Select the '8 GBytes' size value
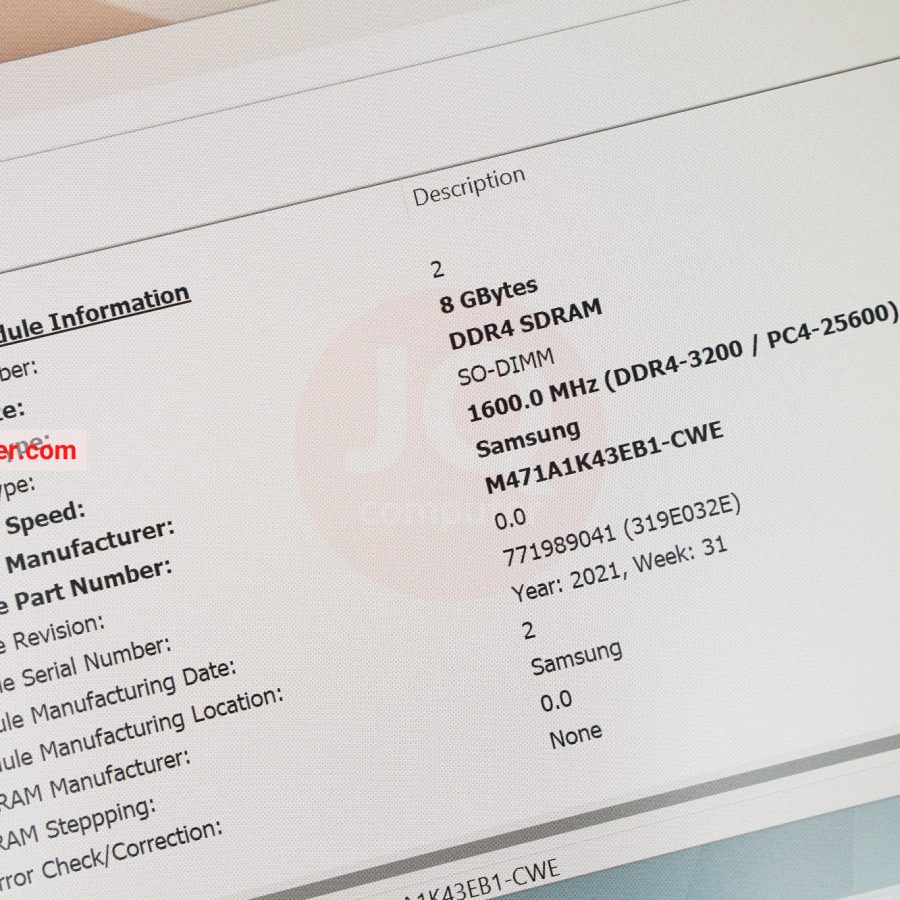900x900 pixels. 489,295
